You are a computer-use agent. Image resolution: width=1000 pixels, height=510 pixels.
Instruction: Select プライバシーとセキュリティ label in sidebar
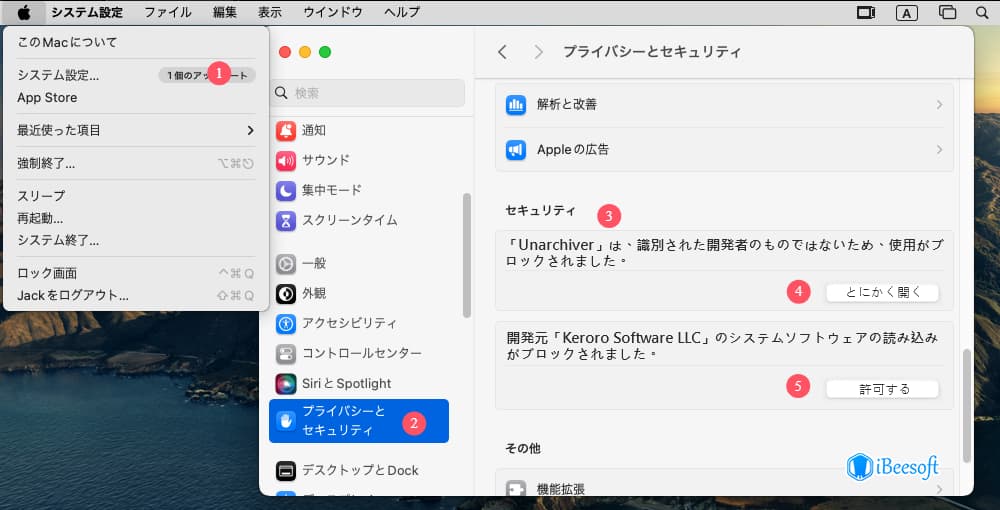click(344, 421)
